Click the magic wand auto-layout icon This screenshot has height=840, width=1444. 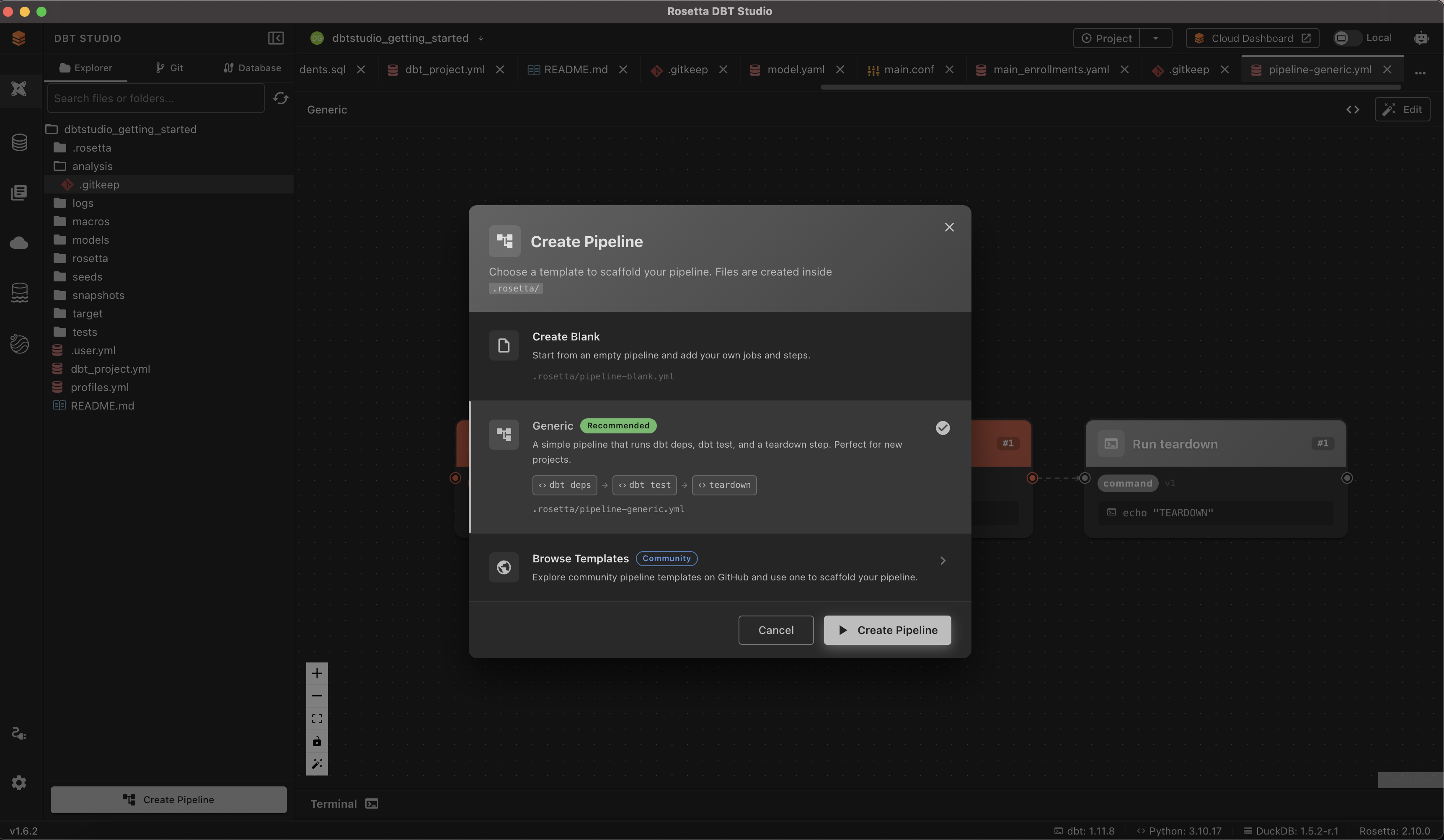317,764
